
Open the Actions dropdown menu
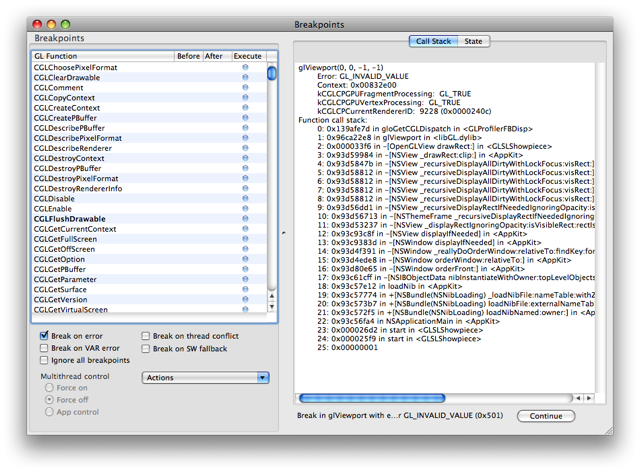click(x=206, y=378)
